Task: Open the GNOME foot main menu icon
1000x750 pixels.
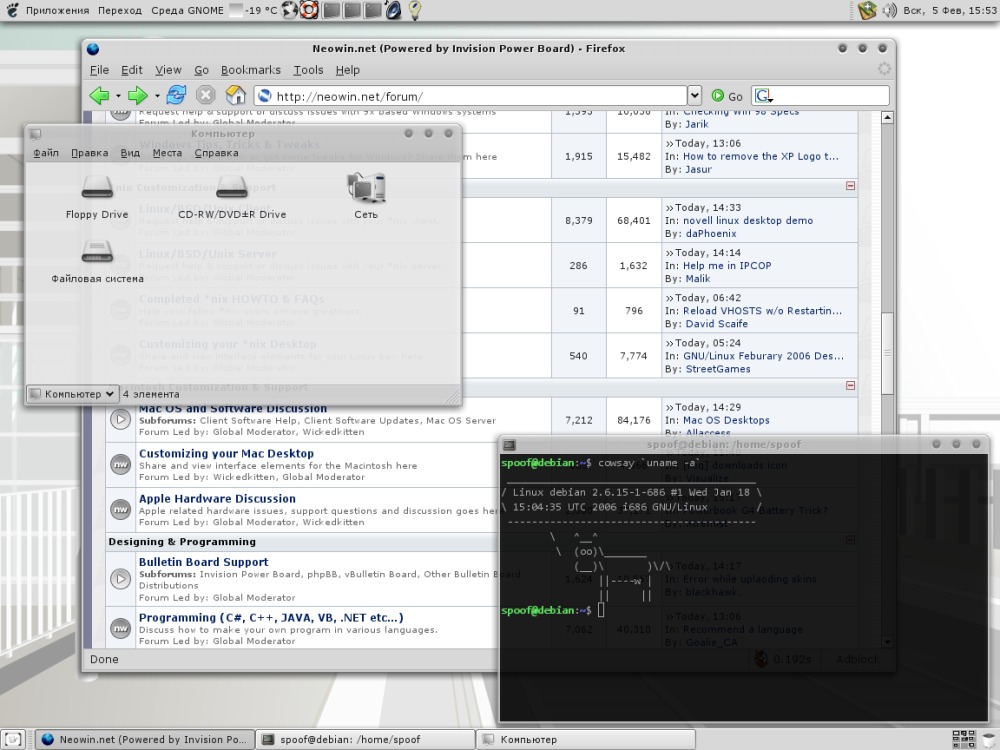Action: (11, 10)
